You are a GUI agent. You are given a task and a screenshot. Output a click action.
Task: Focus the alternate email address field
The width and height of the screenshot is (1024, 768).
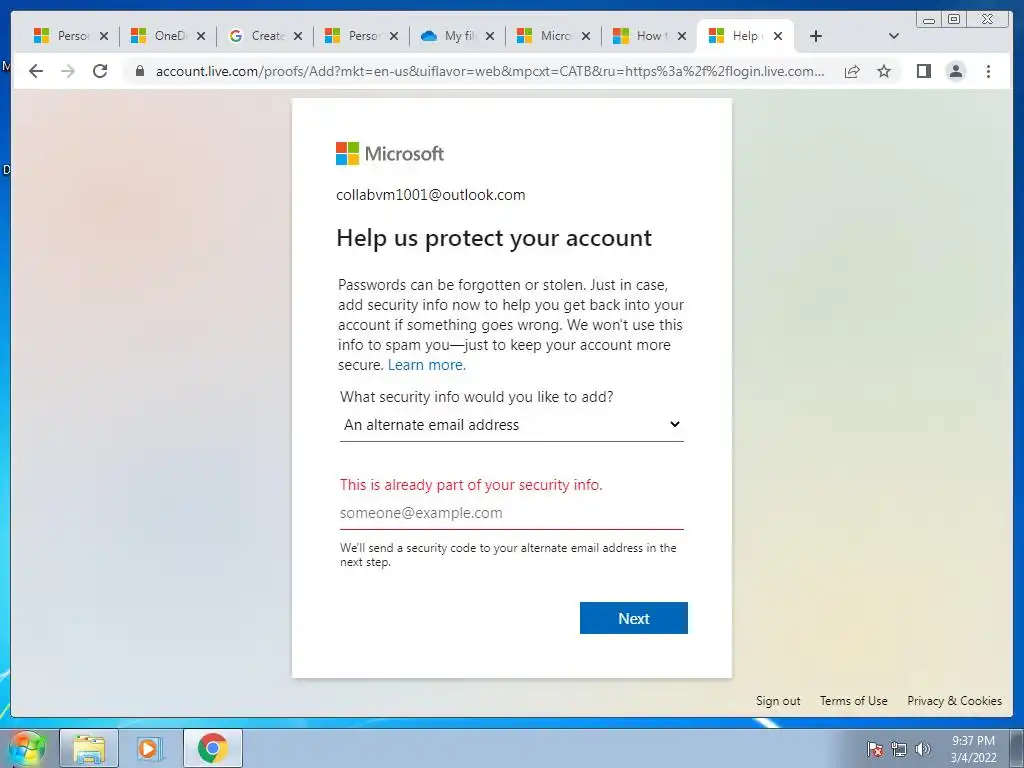(511, 513)
